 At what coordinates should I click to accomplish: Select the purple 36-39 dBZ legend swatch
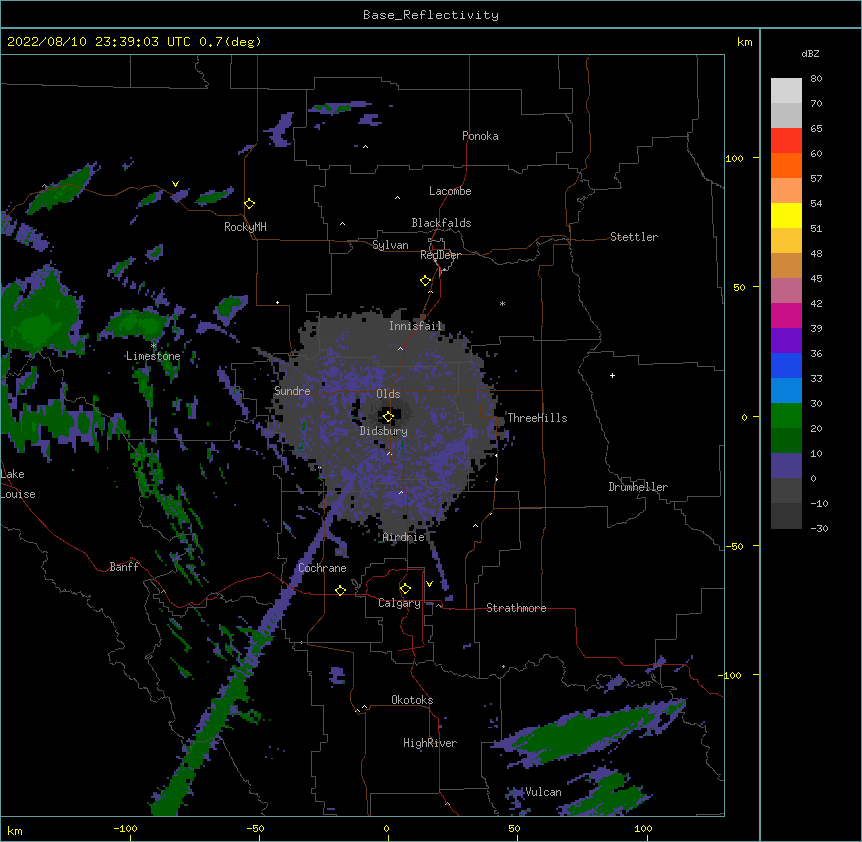(786, 341)
